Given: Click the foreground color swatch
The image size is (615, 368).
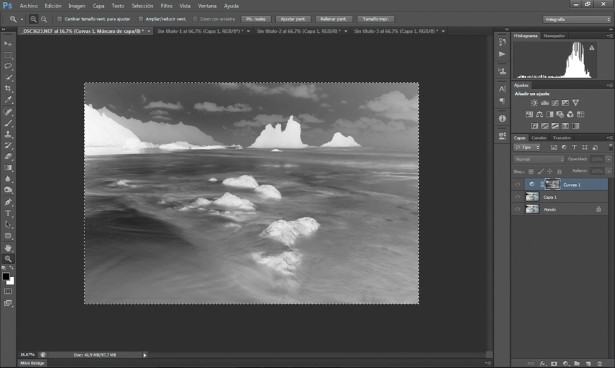Looking at the screenshot, I should point(5,276).
